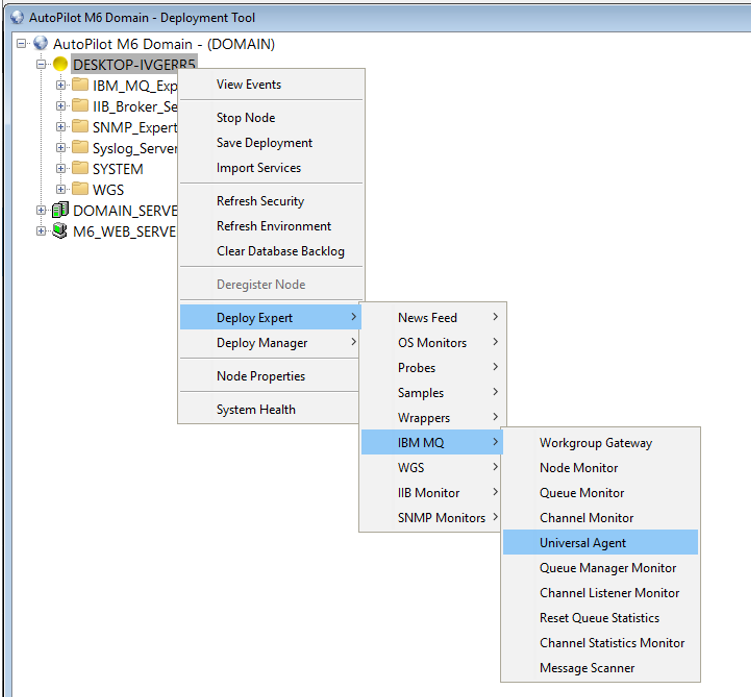Open the Deploy Manager submenu
Viewport: 751px width, 697px height.
point(270,343)
